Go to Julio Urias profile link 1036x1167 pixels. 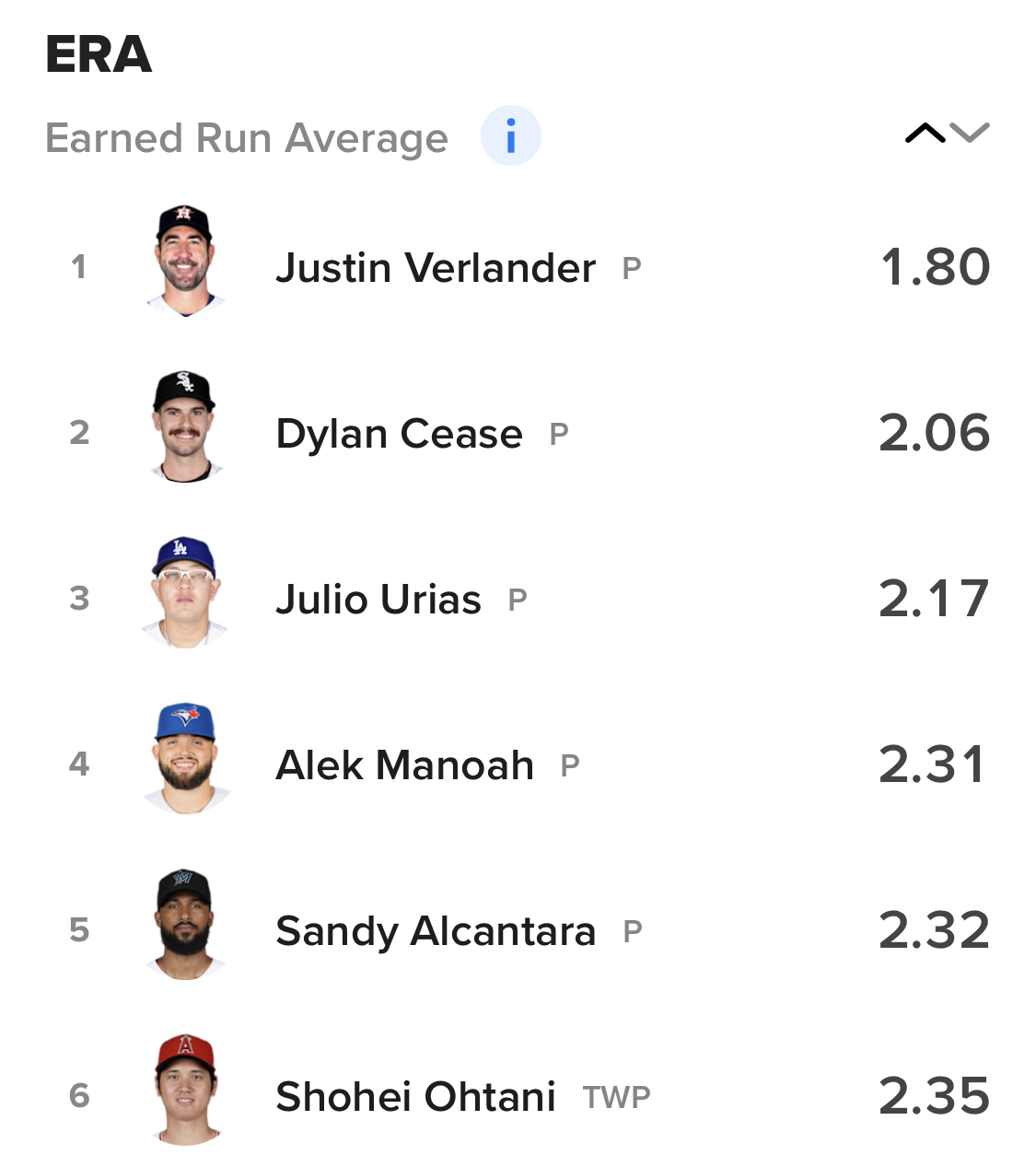pos(378,600)
